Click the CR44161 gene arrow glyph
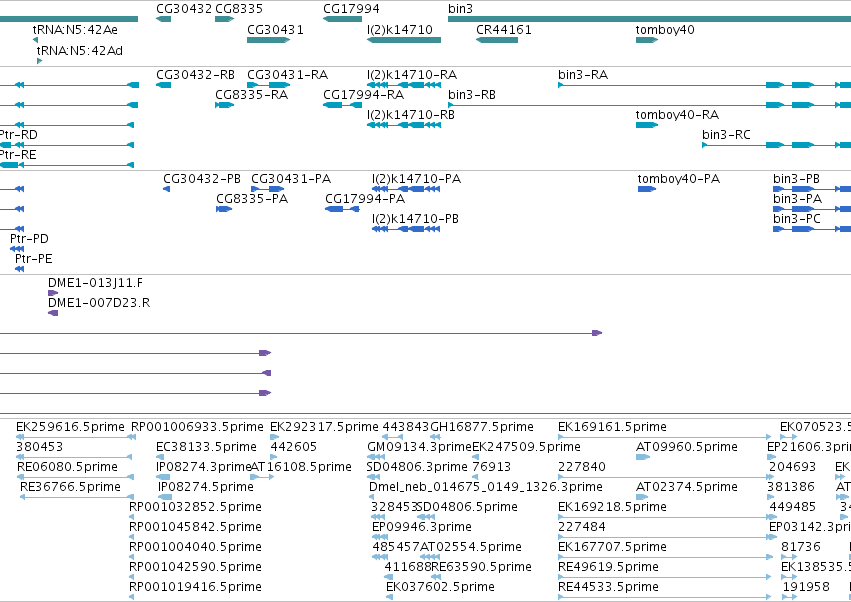 [x=497, y=40]
